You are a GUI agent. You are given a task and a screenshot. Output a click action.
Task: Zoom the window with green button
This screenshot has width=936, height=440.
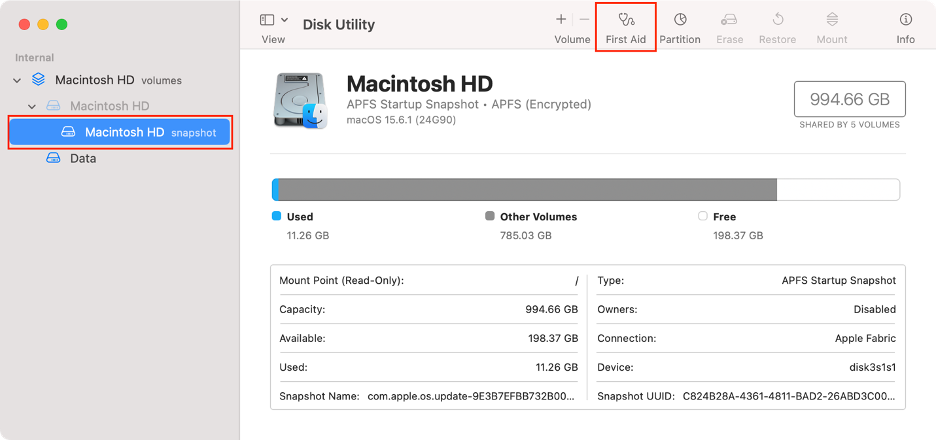61,24
